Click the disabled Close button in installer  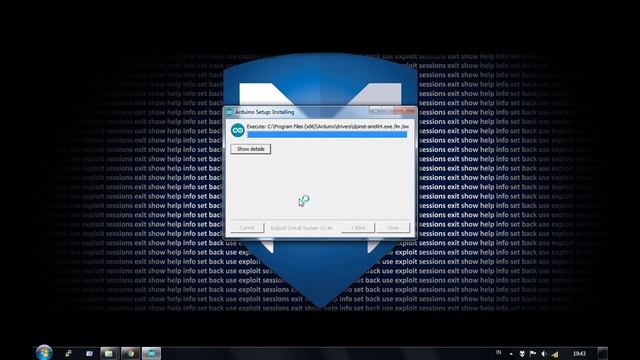click(x=393, y=227)
